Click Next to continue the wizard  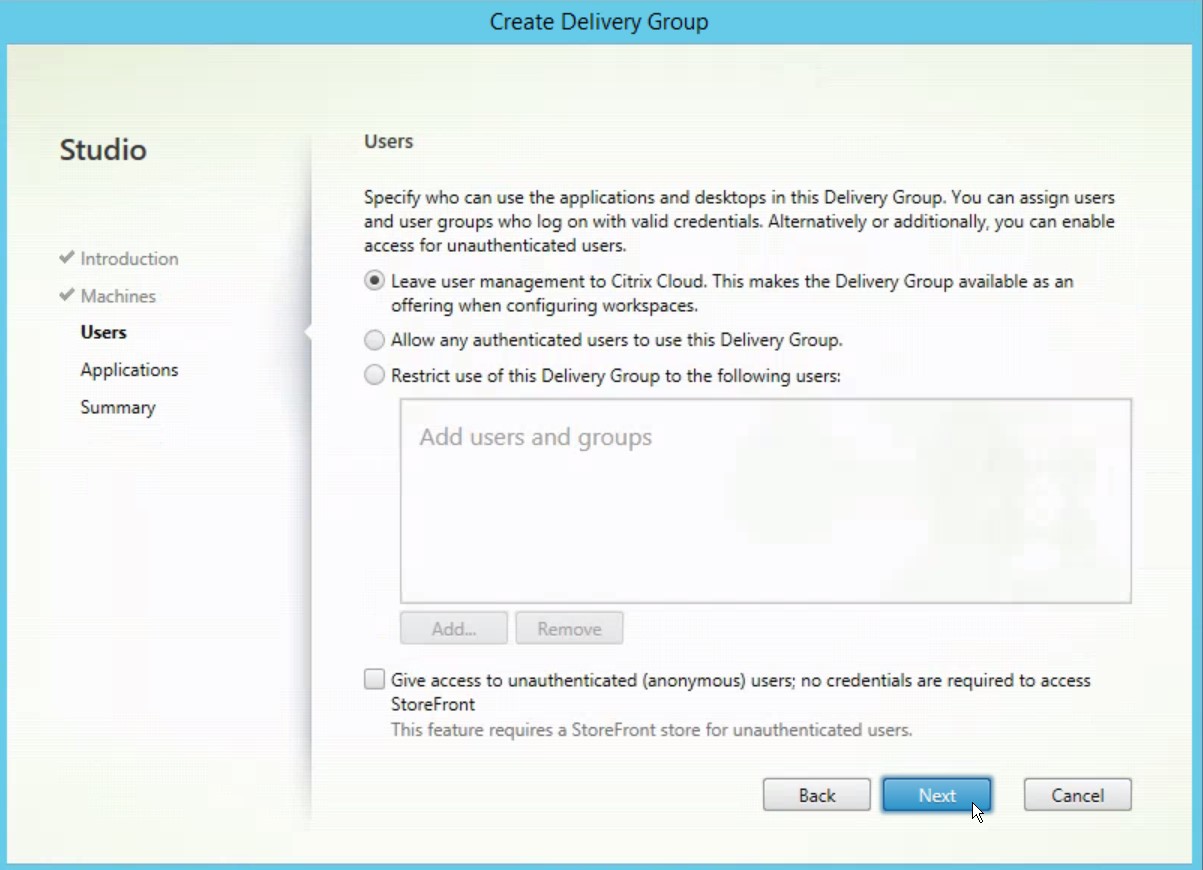coord(936,795)
